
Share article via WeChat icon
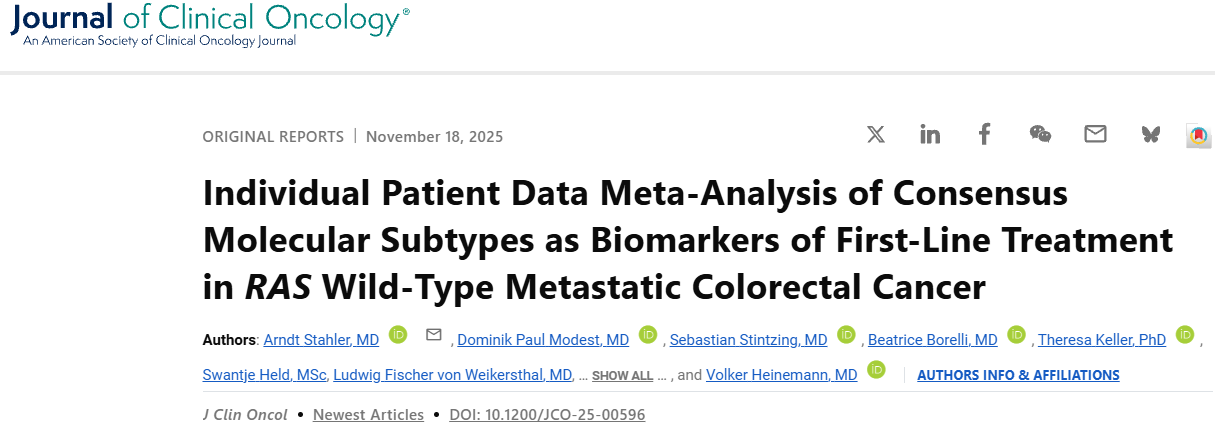click(x=1040, y=134)
